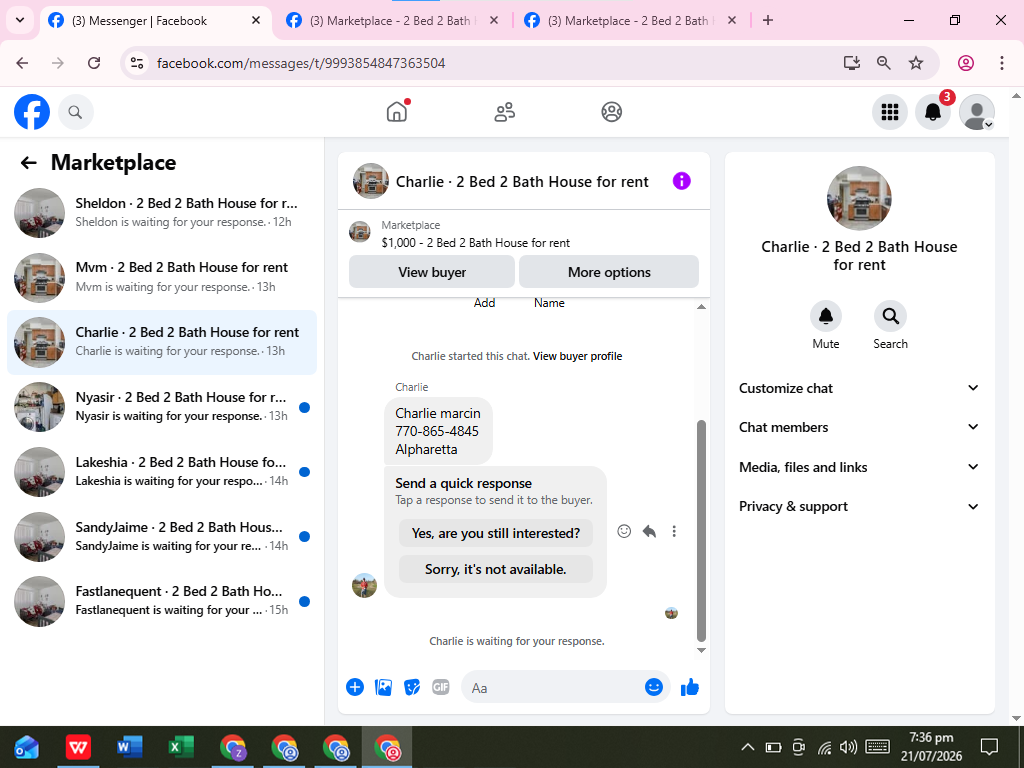Click the address bar URL
This screenshot has height=768, width=1024.
300,63
